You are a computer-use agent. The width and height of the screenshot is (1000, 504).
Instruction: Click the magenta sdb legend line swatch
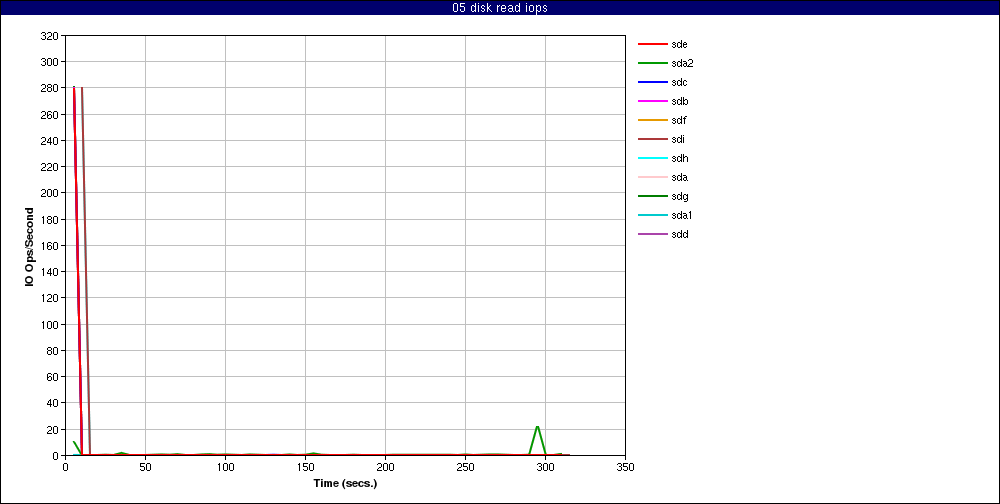pos(652,101)
